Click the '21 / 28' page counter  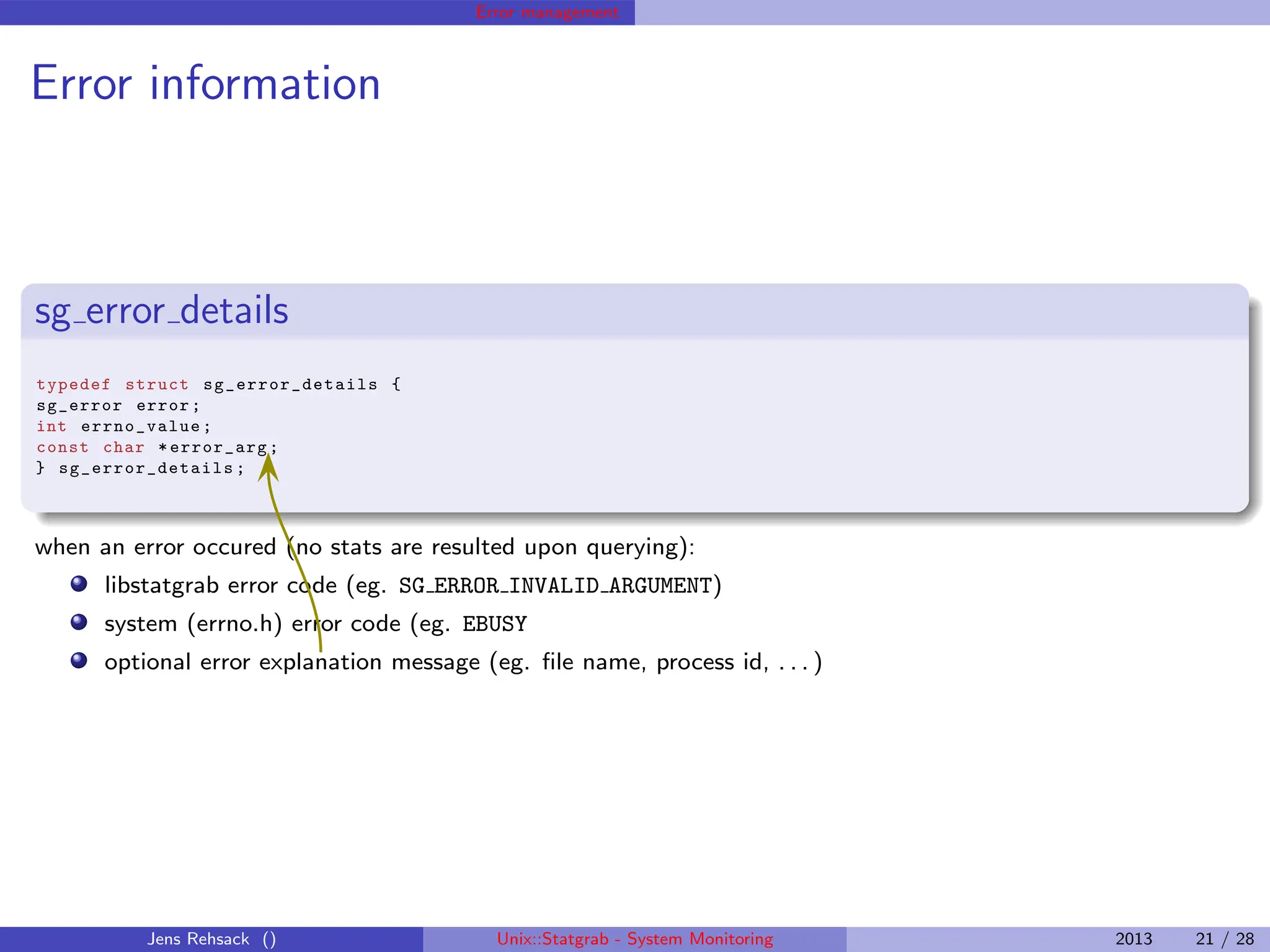click(x=1225, y=939)
